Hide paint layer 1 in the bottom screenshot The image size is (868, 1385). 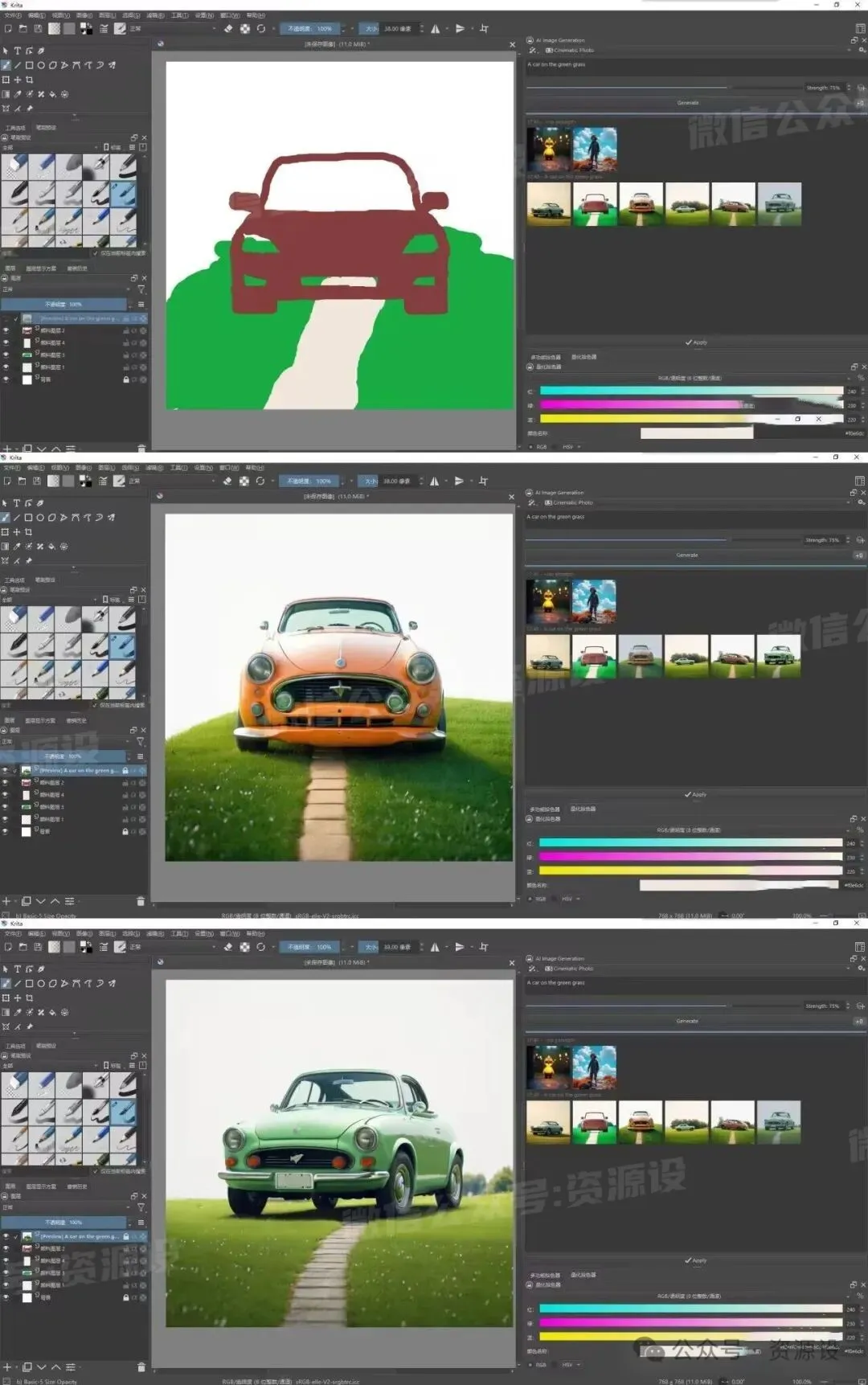pyautogui.click(x=6, y=1285)
